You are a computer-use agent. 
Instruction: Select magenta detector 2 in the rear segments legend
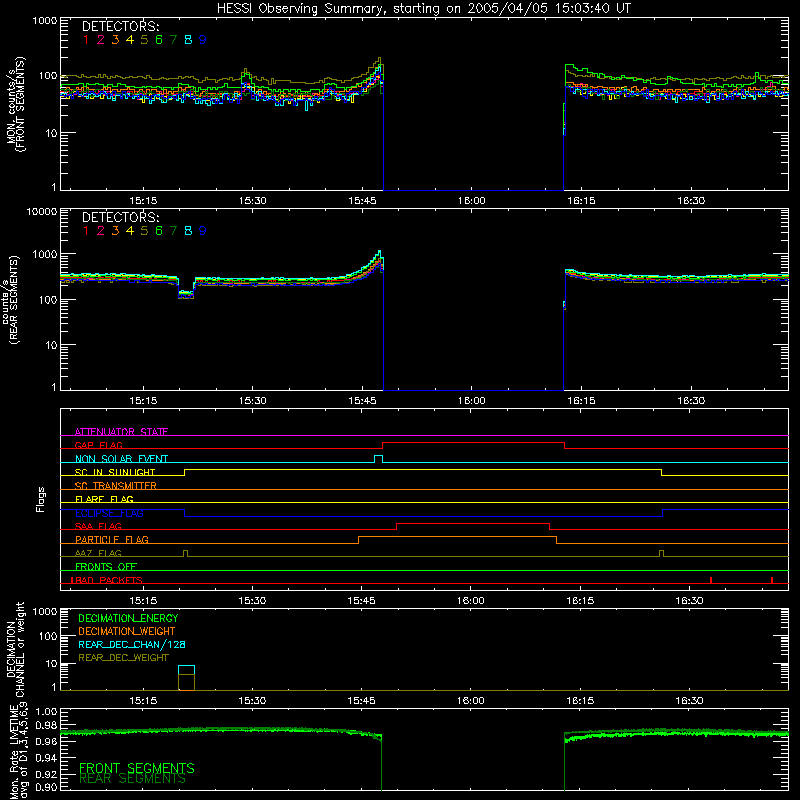(101, 231)
